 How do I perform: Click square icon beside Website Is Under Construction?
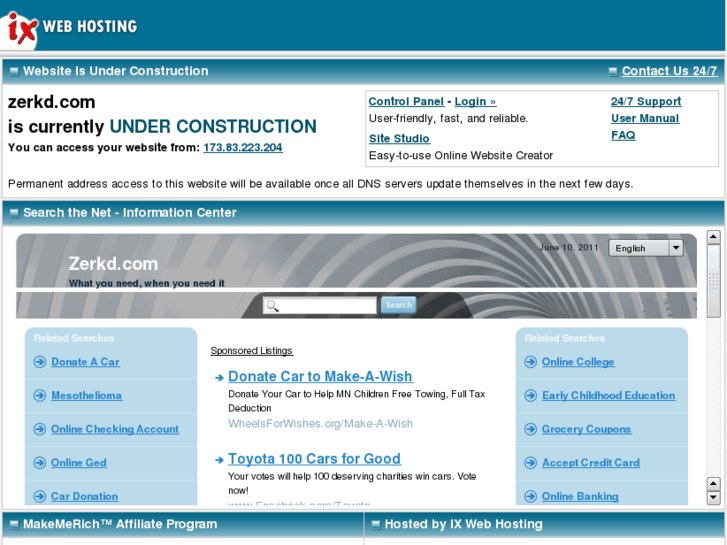point(14,71)
